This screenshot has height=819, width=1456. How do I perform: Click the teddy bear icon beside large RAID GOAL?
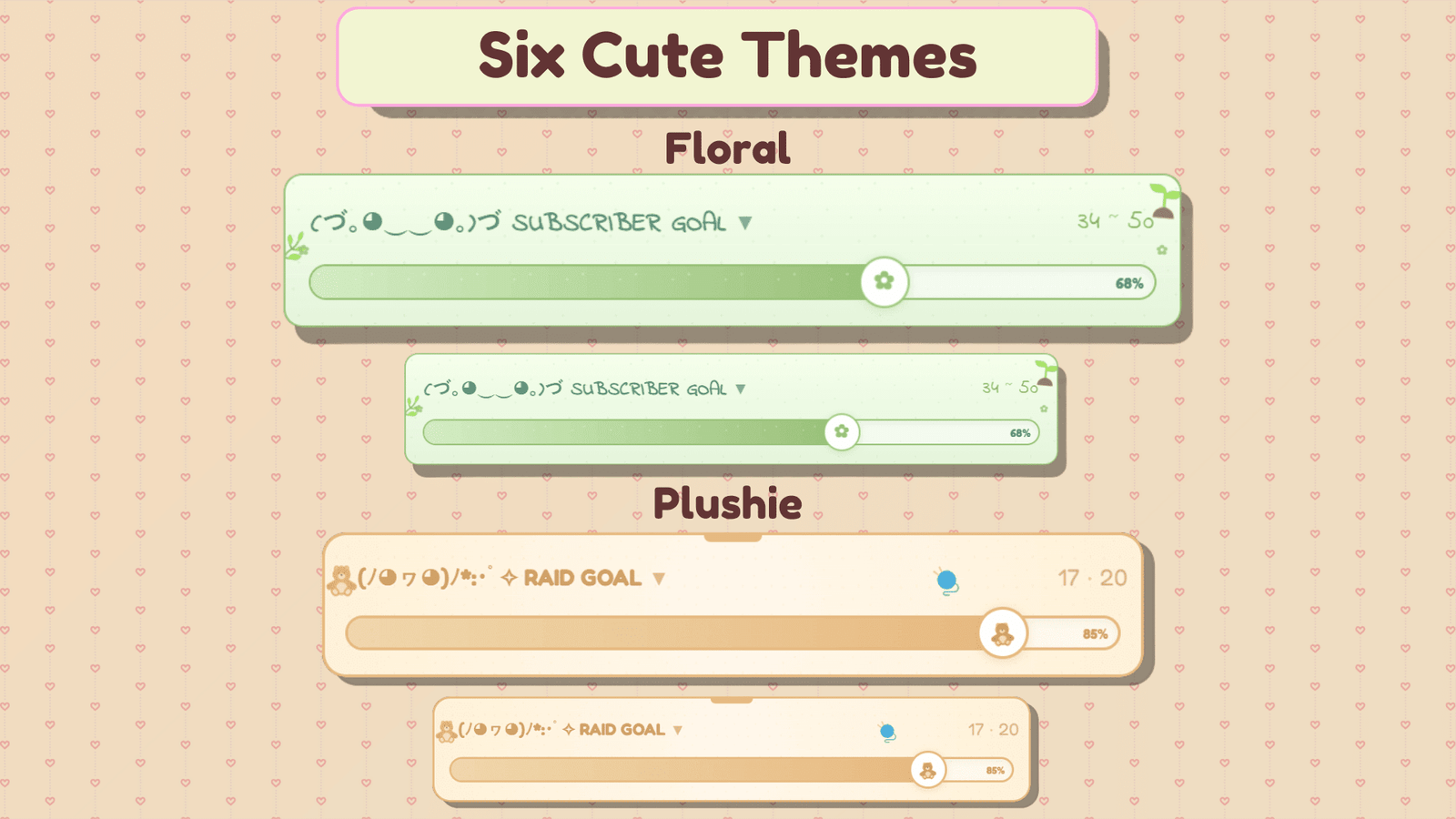(341, 581)
